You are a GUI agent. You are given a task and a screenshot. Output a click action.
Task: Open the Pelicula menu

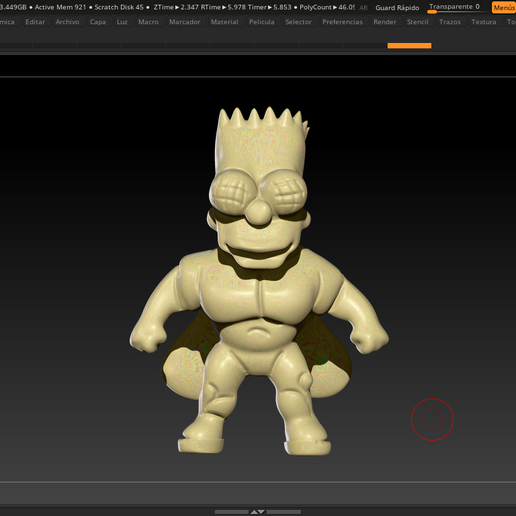[x=262, y=22]
